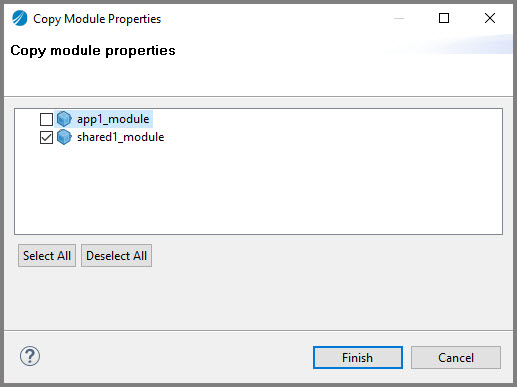Click the application logo in the title bar
This screenshot has height=387, width=517.
[x=20, y=18]
